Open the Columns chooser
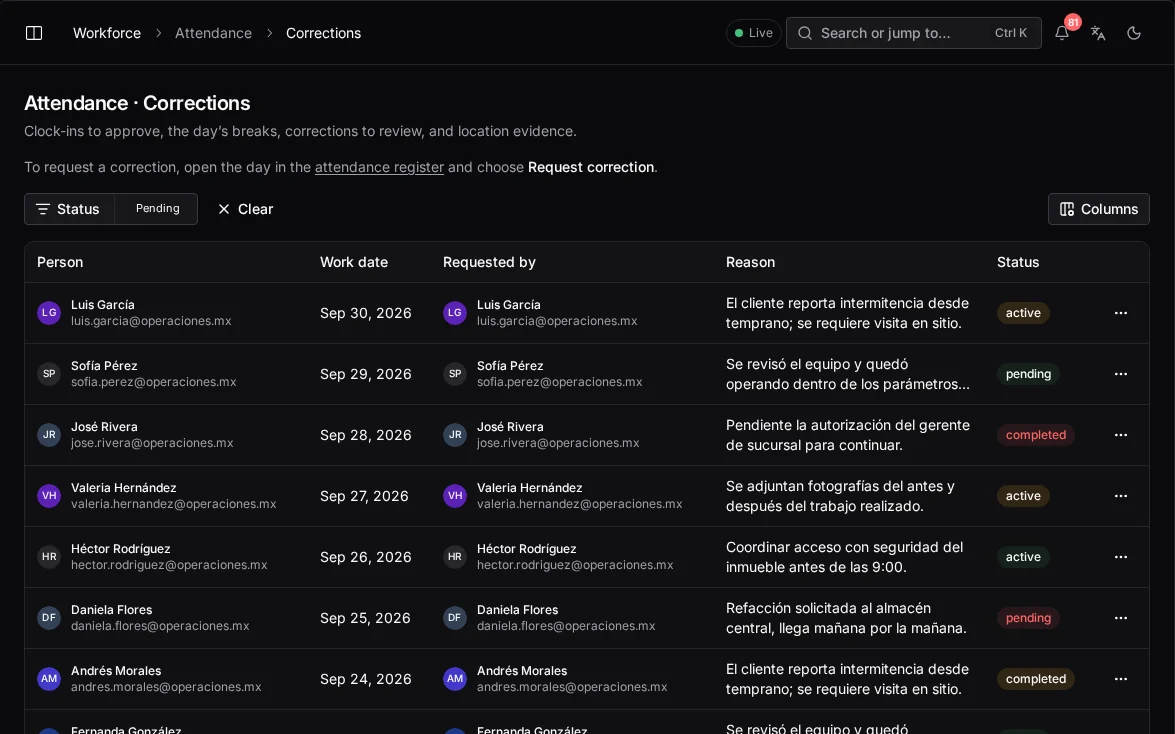The image size is (1175, 734). (x=1099, y=209)
